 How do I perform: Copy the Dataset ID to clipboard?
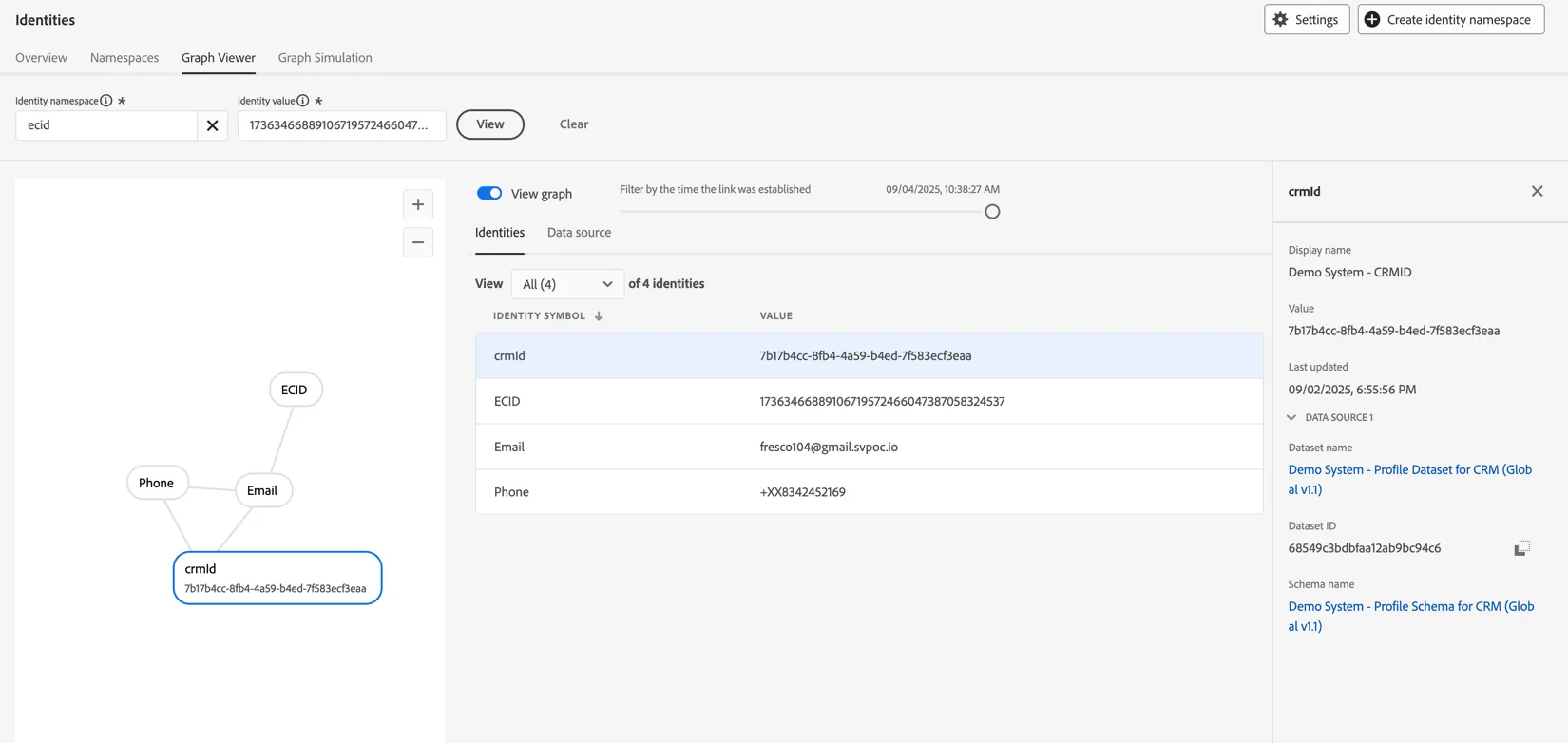coord(1521,548)
